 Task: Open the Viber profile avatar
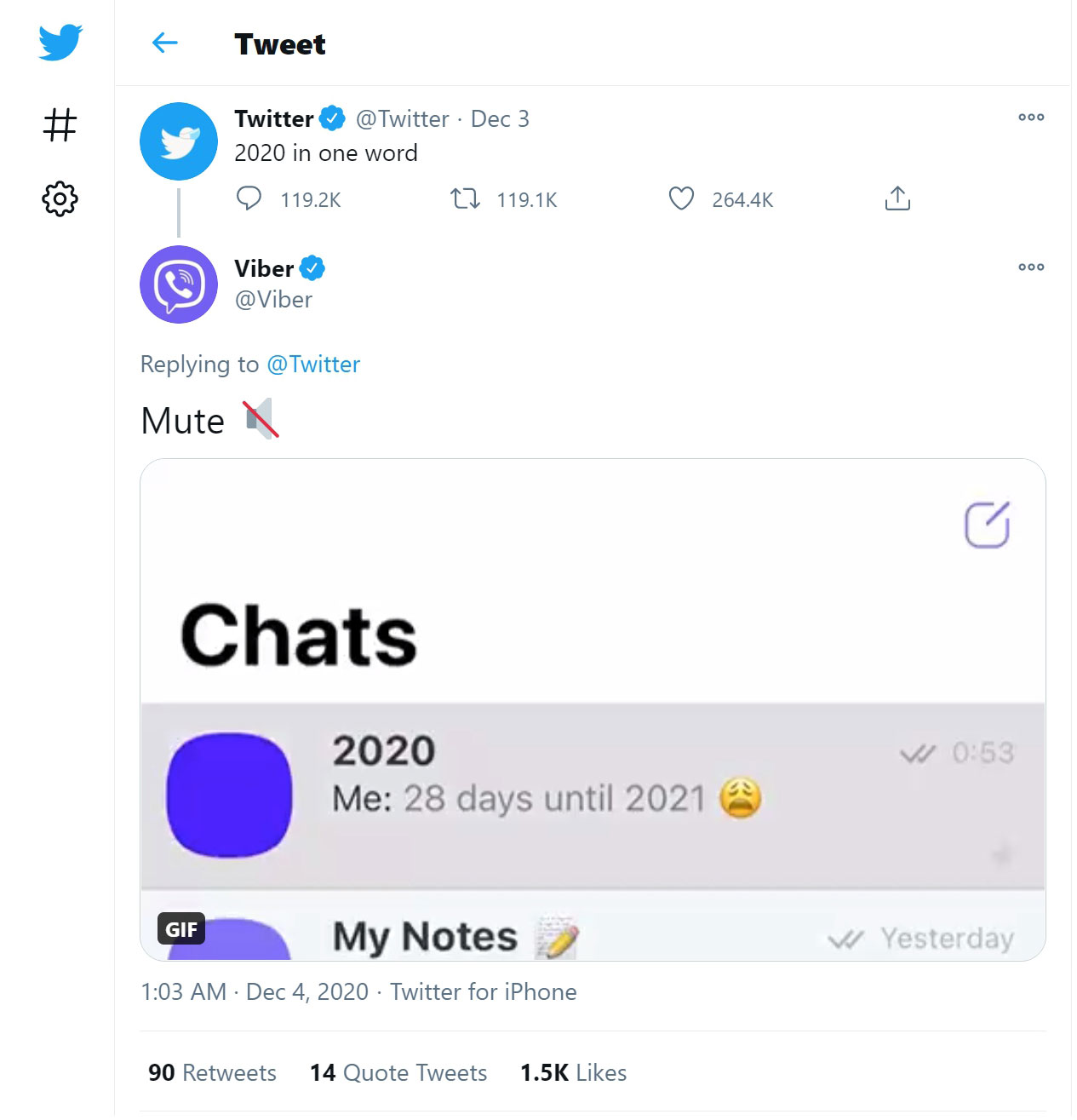(x=179, y=284)
